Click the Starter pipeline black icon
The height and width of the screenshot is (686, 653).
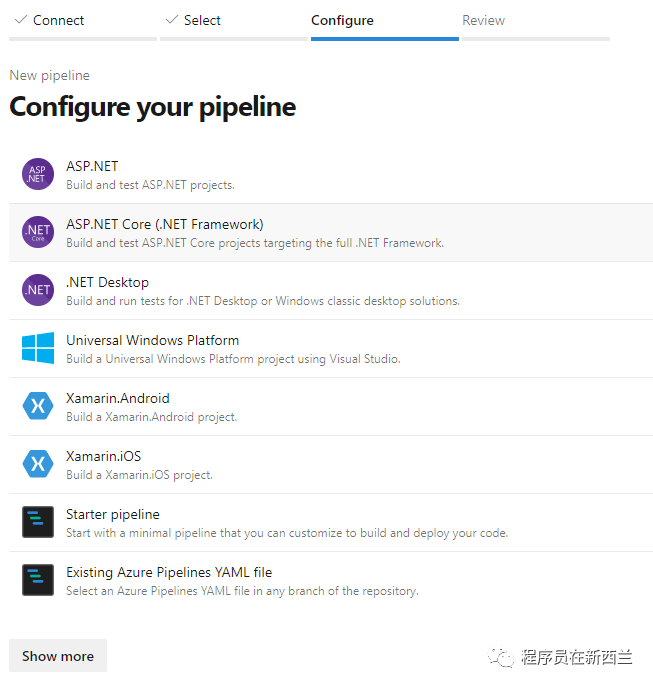coord(38,522)
